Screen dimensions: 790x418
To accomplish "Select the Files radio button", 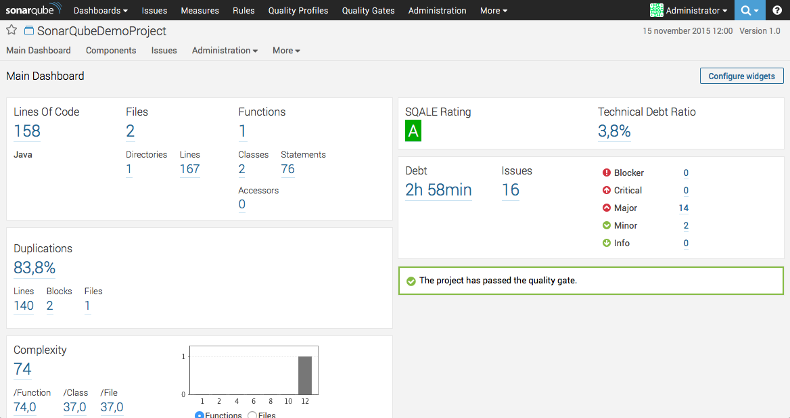I will coord(252,414).
